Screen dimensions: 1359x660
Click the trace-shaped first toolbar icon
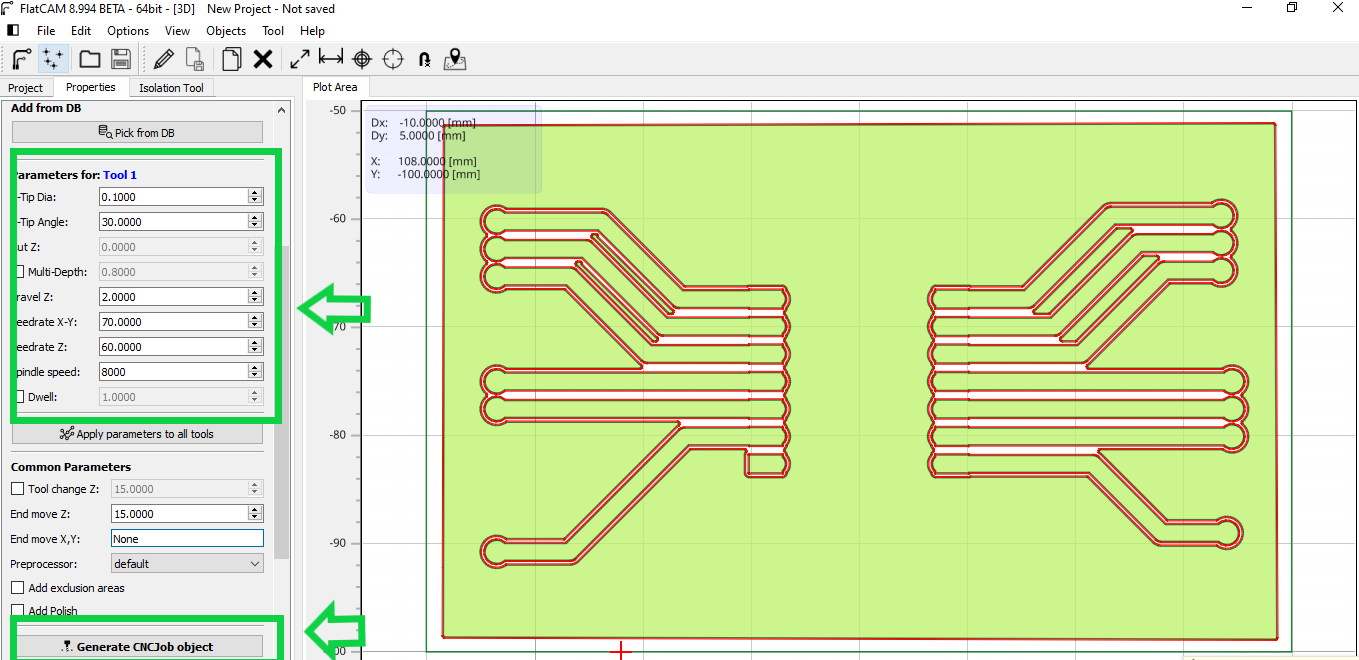coord(22,59)
